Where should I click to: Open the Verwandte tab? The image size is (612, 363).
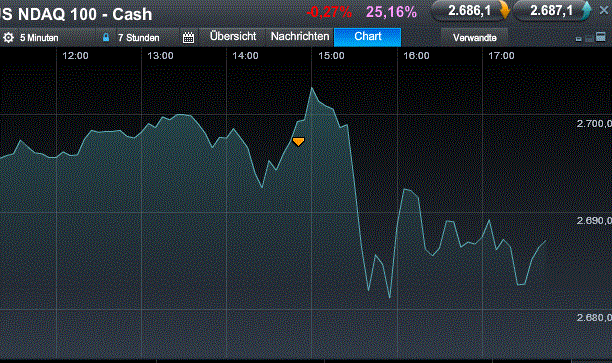click(475, 37)
